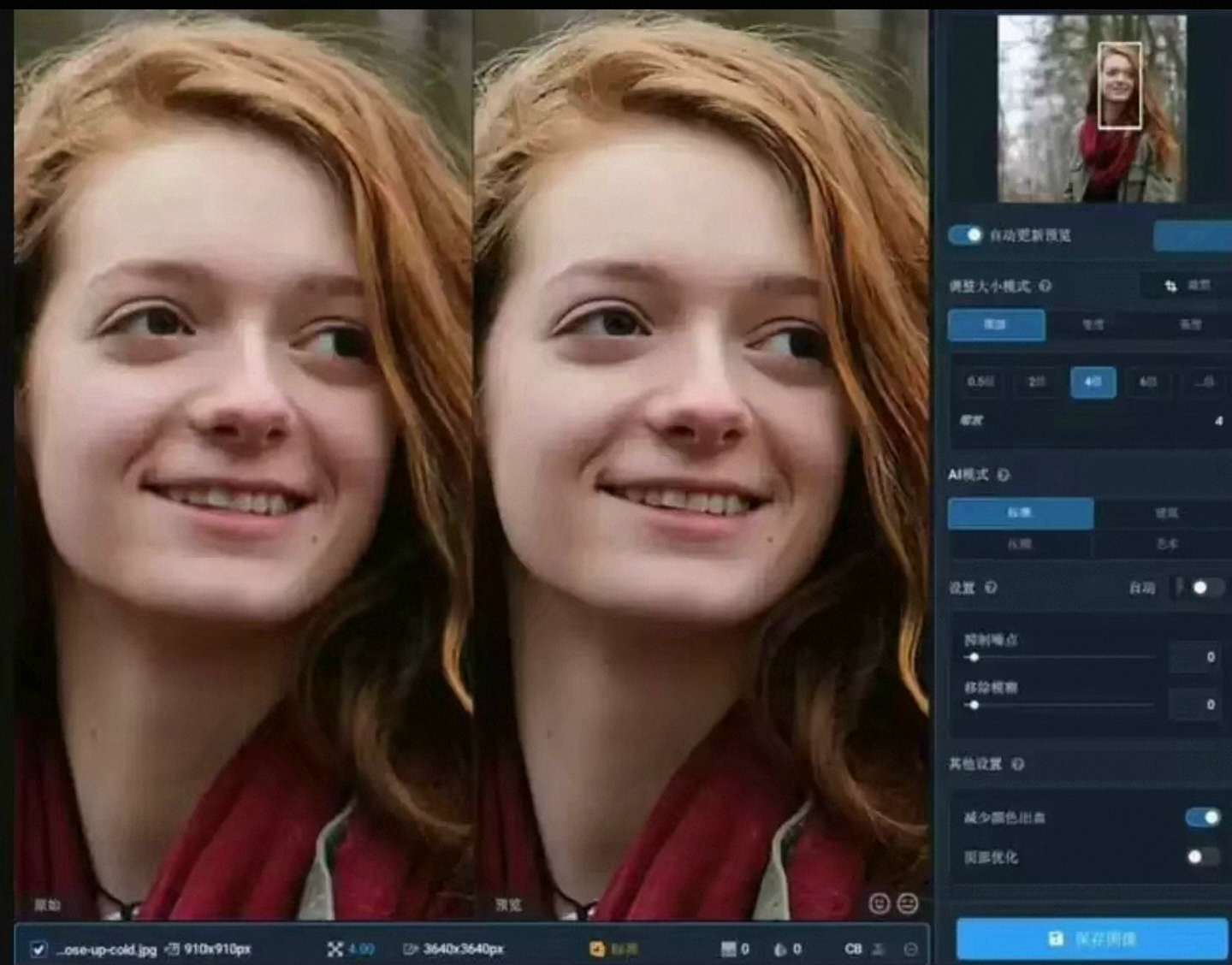Click the neutral face feedback icon
The height and width of the screenshot is (965, 1232).
(x=907, y=903)
